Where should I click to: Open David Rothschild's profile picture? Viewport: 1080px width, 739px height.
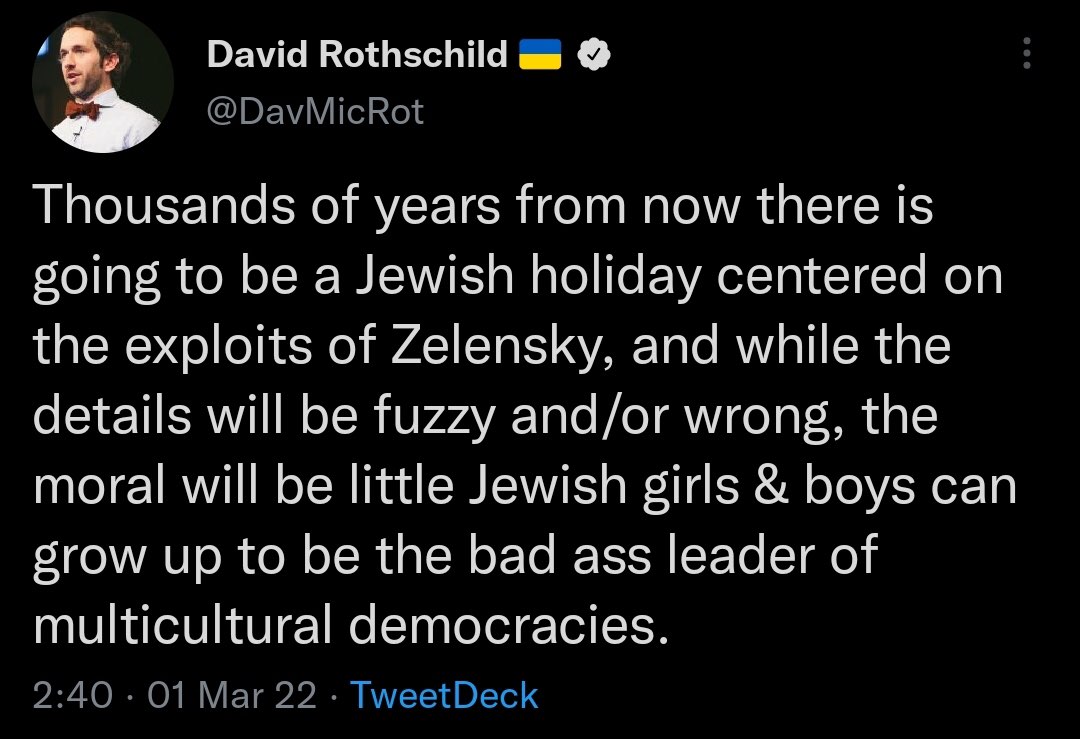tap(96, 84)
